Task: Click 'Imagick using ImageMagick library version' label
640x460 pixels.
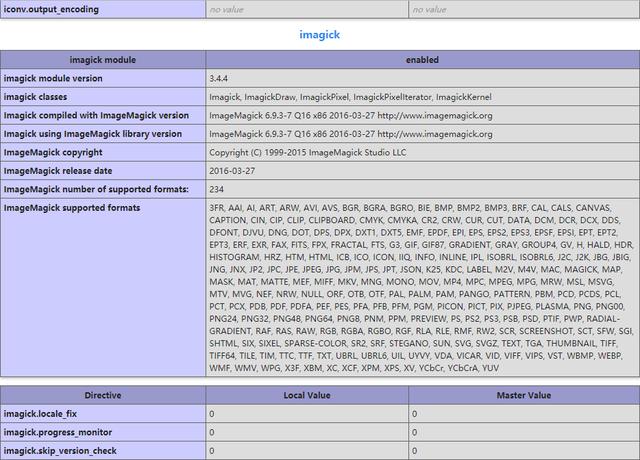Action: coord(93,134)
